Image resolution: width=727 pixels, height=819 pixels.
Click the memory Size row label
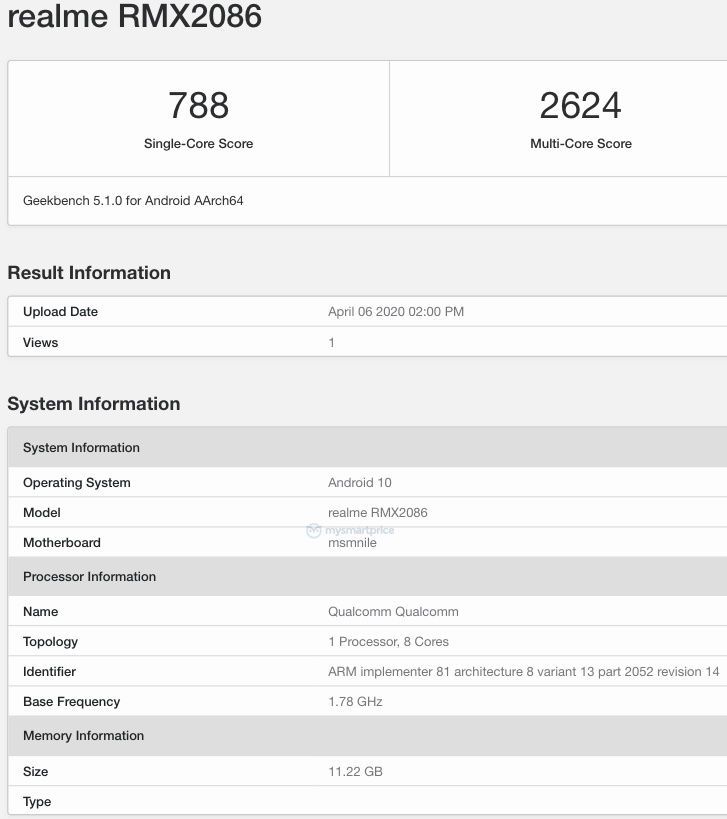pyautogui.click(x=36, y=772)
